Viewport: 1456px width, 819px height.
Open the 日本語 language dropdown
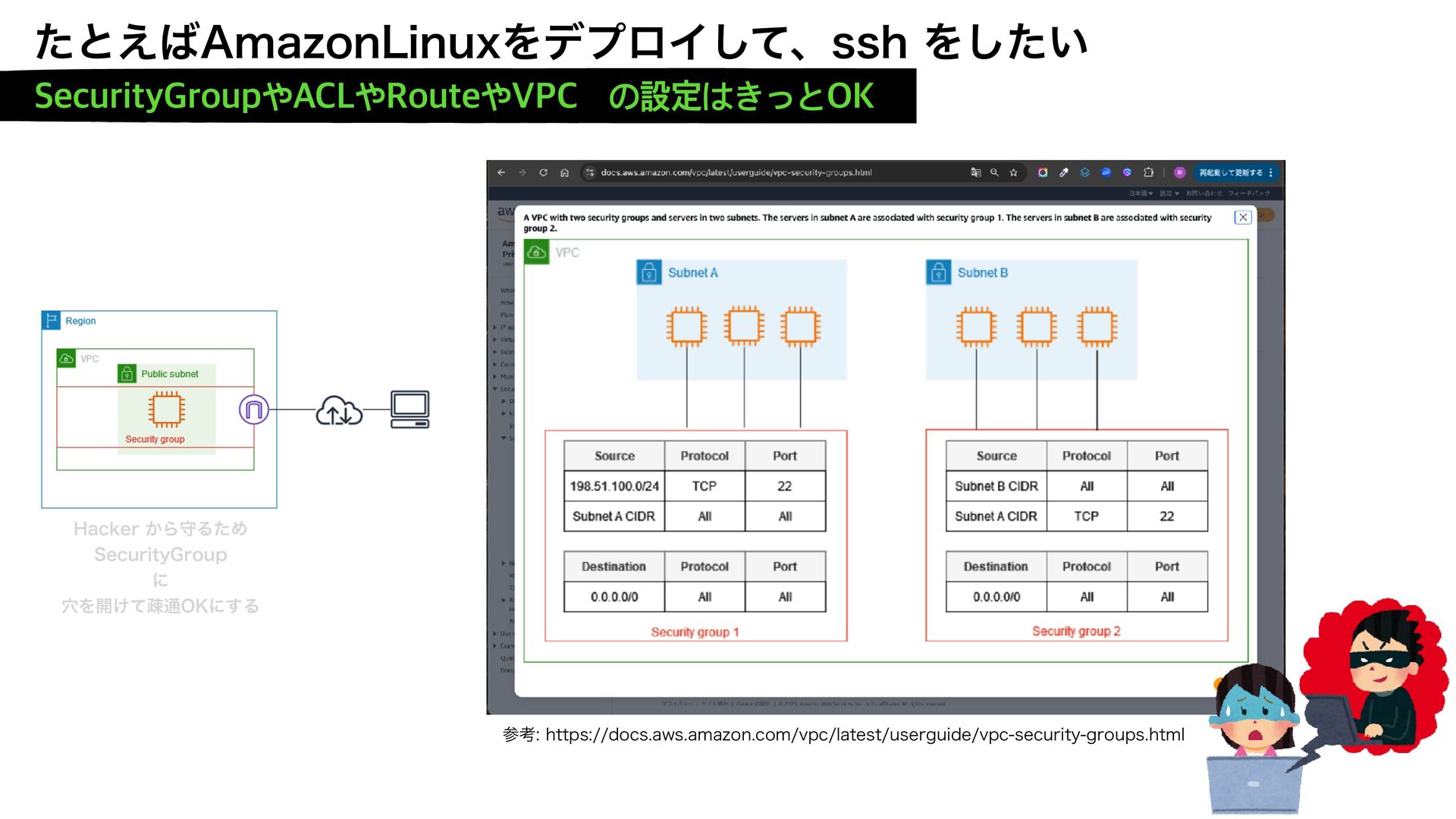click(1140, 193)
